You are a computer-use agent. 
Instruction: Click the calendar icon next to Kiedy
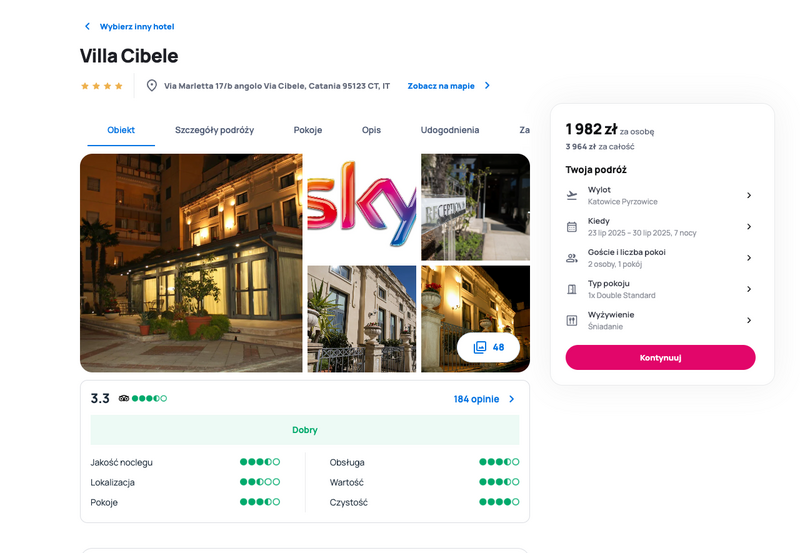[572, 227]
